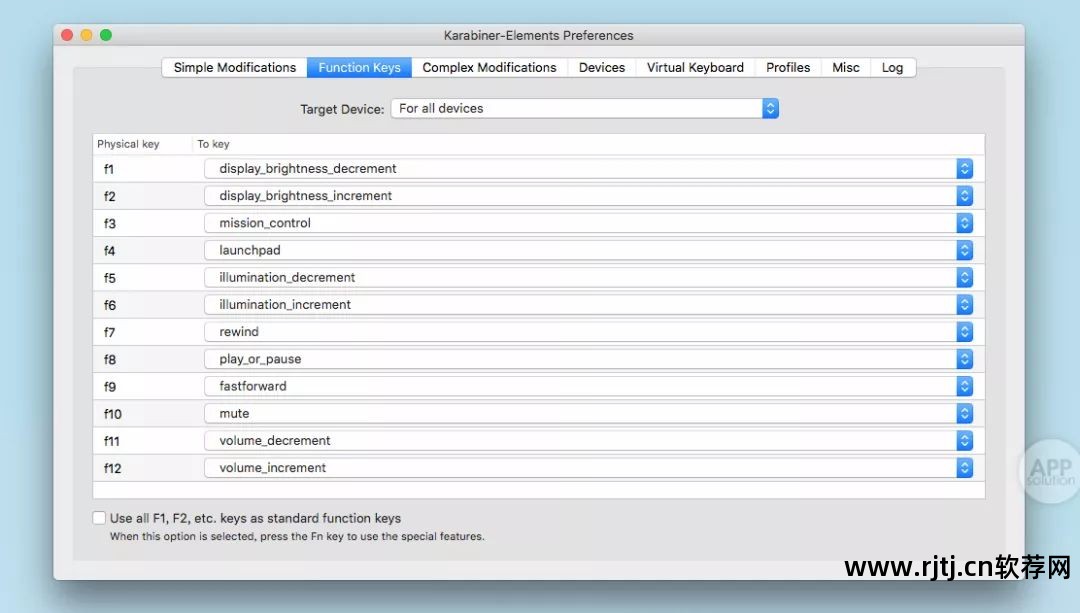This screenshot has height=613, width=1080.
Task: Select the f12 physical key label
Action: coord(112,468)
